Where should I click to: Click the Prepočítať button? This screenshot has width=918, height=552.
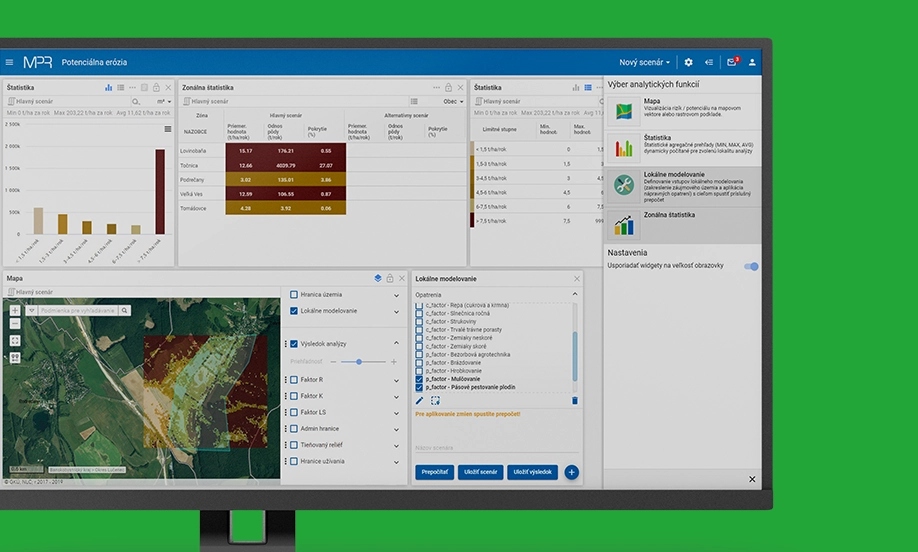(x=434, y=472)
